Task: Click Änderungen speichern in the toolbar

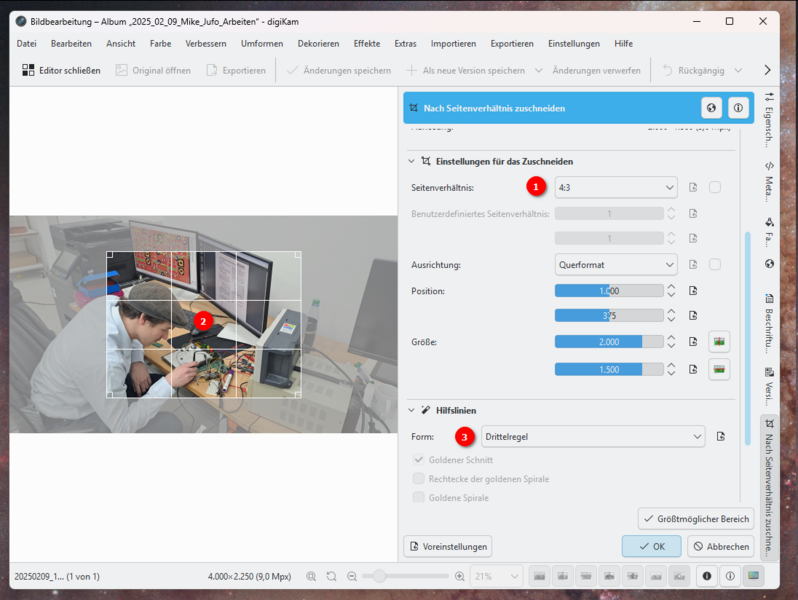Action: 339,70
